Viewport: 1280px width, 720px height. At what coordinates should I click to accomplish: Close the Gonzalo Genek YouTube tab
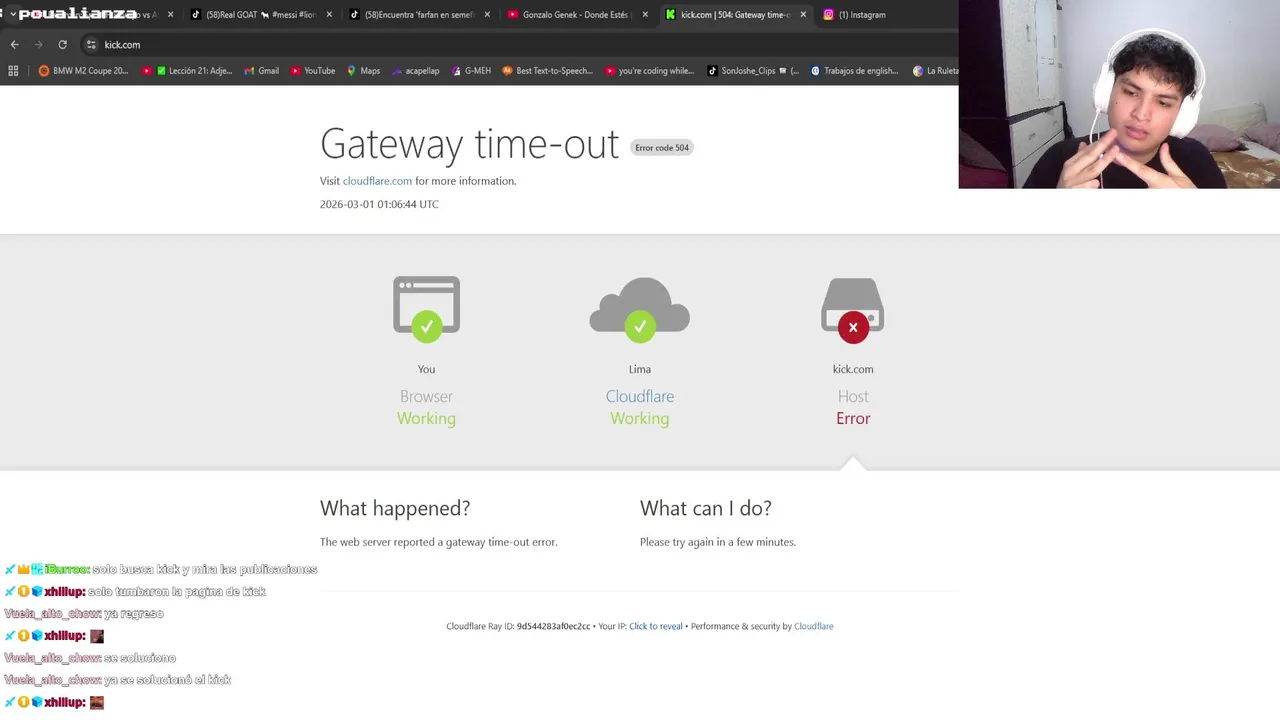pyautogui.click(x=645, y=15)
